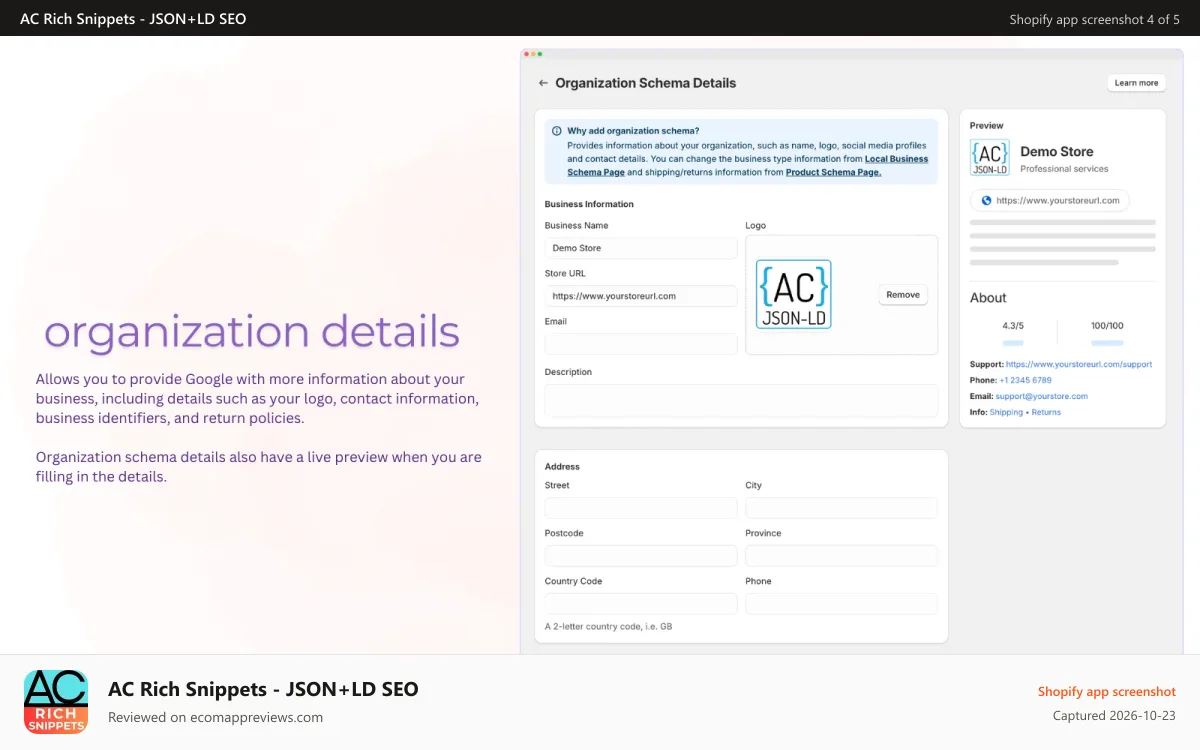Open the Returns link in preview Info
Viewport: 1200px width, 750px height.
1046,412
